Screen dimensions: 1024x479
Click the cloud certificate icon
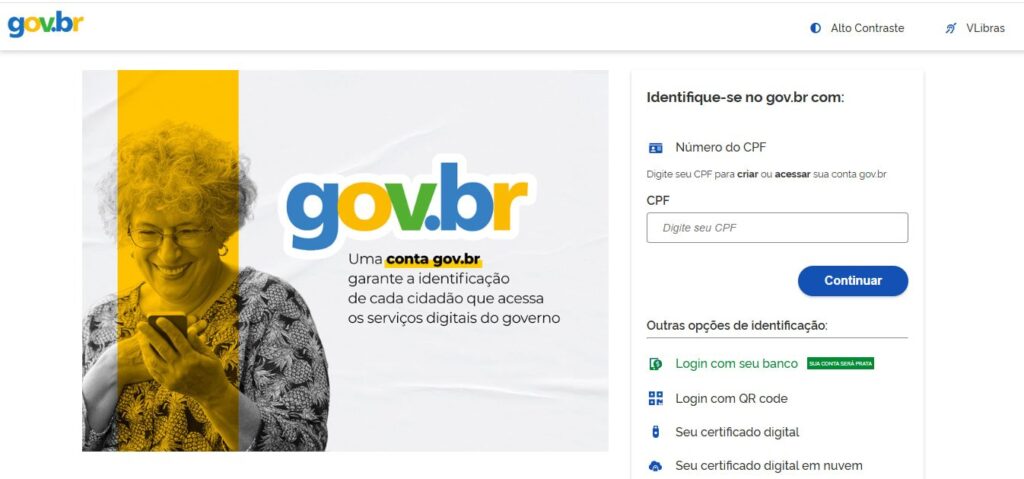coord(655,466)
